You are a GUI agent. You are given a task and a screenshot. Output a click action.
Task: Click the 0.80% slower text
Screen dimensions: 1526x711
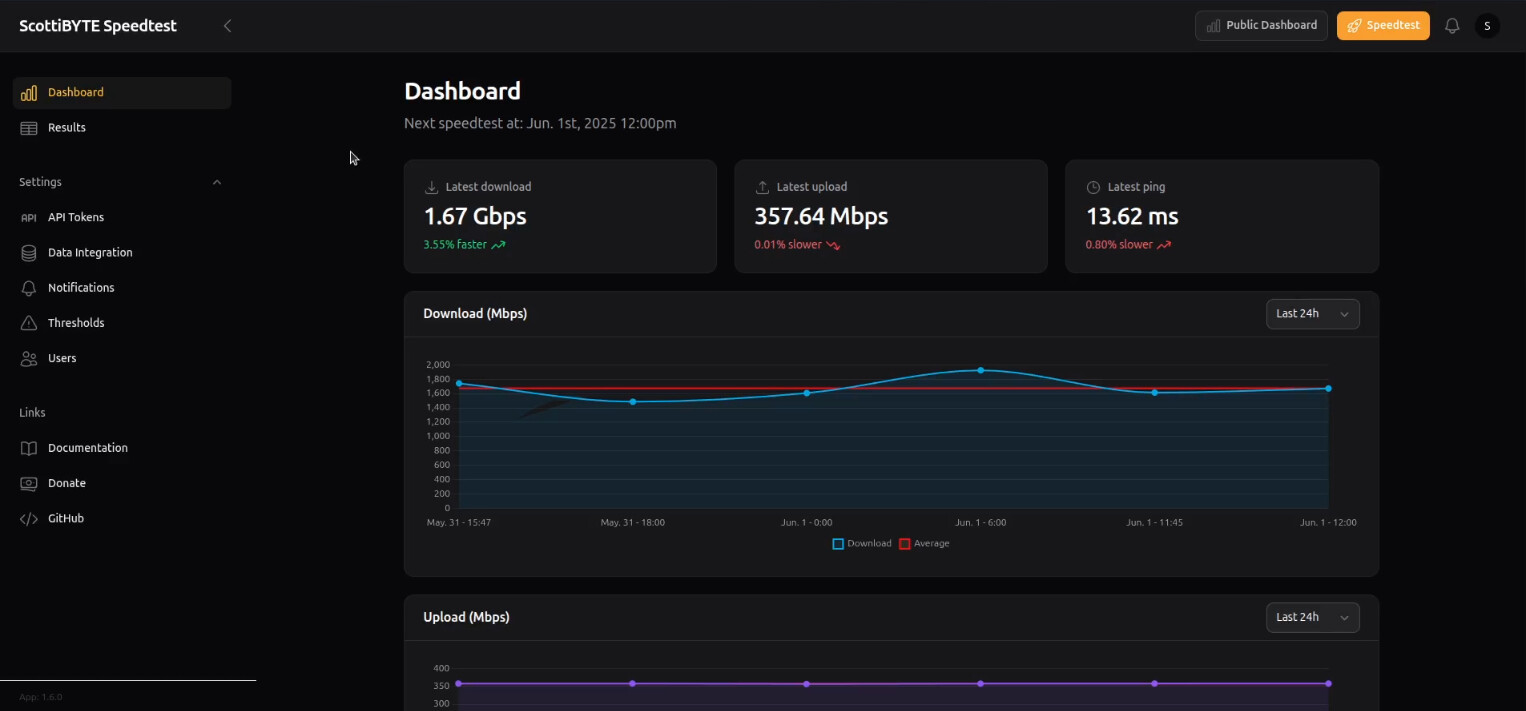pos(1119,245)
